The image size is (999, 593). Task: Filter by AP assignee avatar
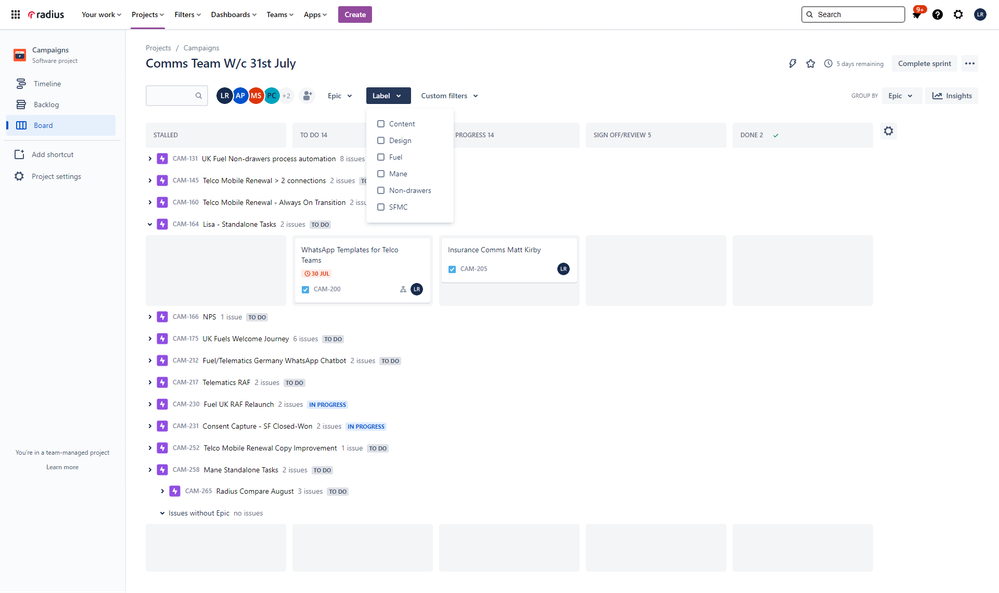pyautogui.click(x=240, y=96)
